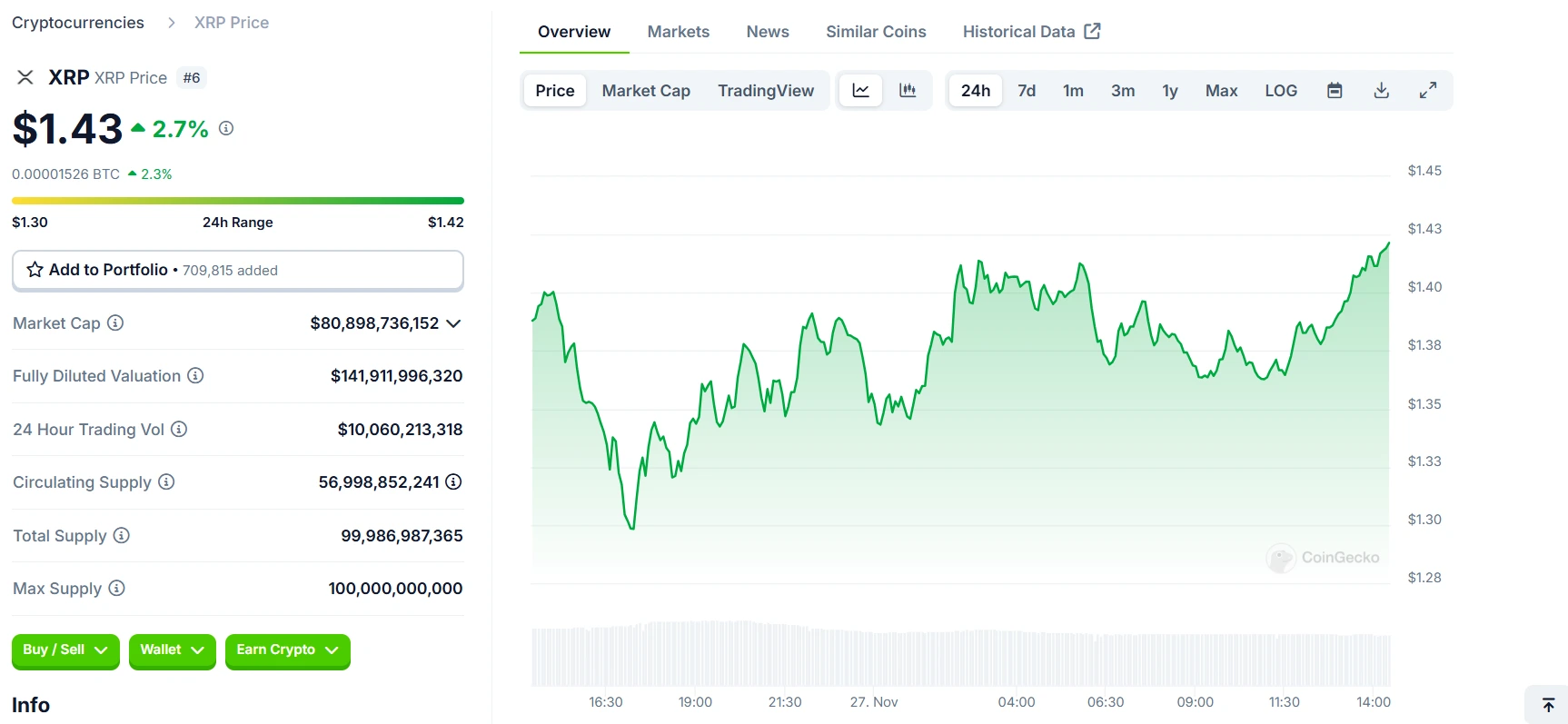Click info icon beside 56,998,852,241 value
The height and width of the screenshot is (724, 1568).
[x=453, y=481]
